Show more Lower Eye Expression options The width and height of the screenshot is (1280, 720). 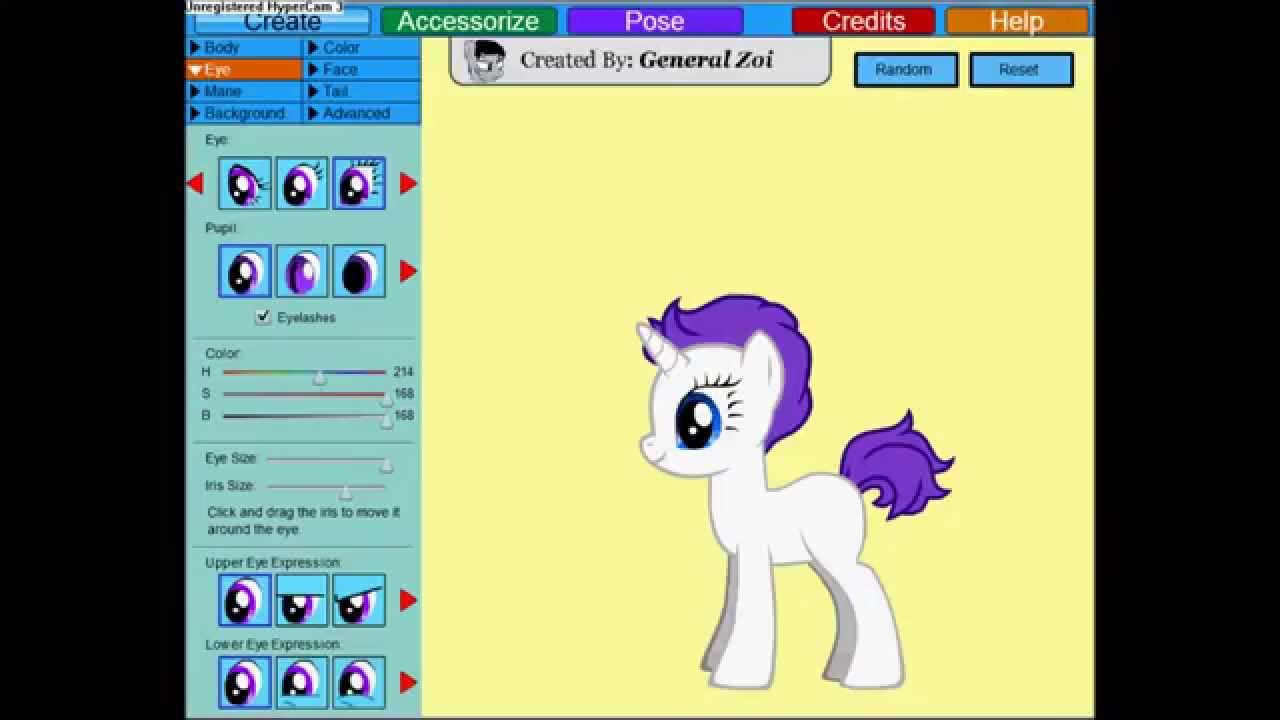[x=408, y=682]
